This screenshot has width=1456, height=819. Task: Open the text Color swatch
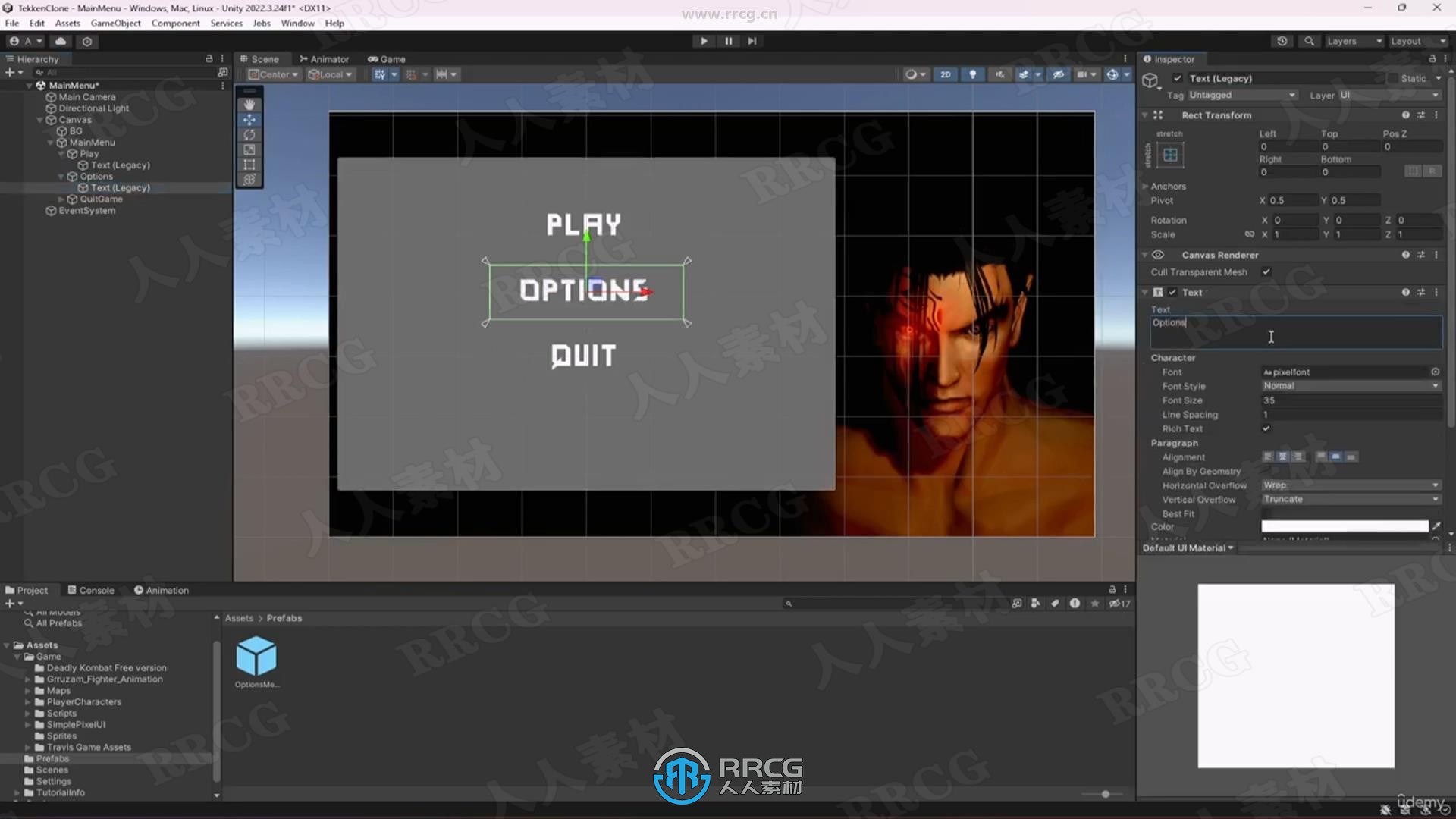(x=1345, y=526)
